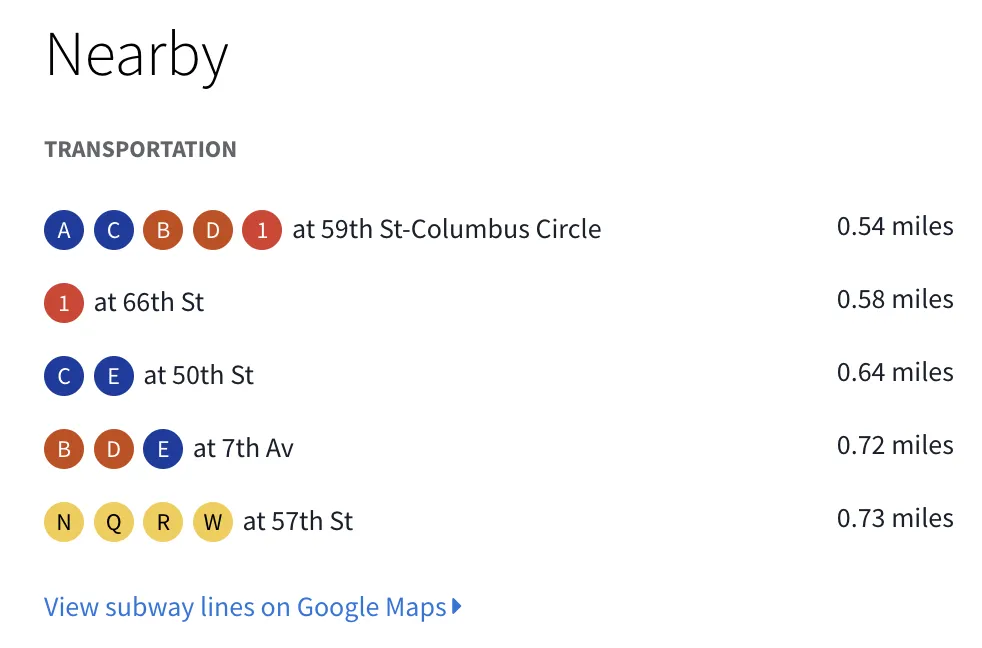Click the D icon beside 59th St-Columbus Circle

coord(212,230)
